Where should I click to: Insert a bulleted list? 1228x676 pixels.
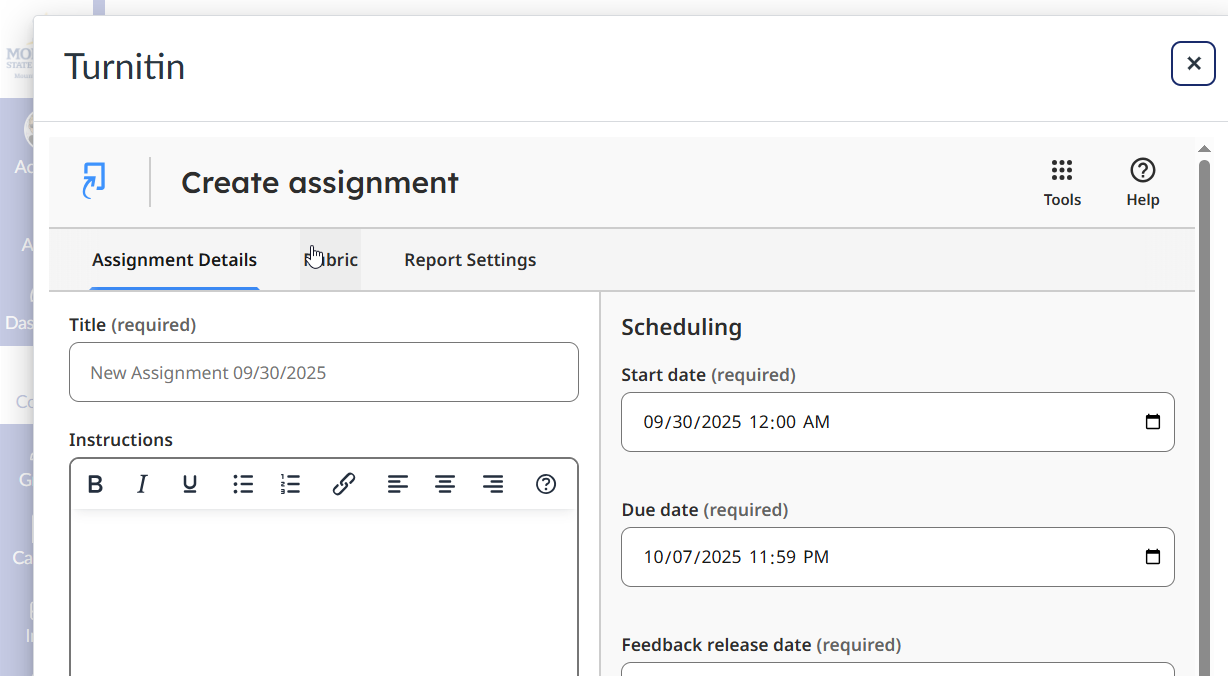(x=243, y=484)
